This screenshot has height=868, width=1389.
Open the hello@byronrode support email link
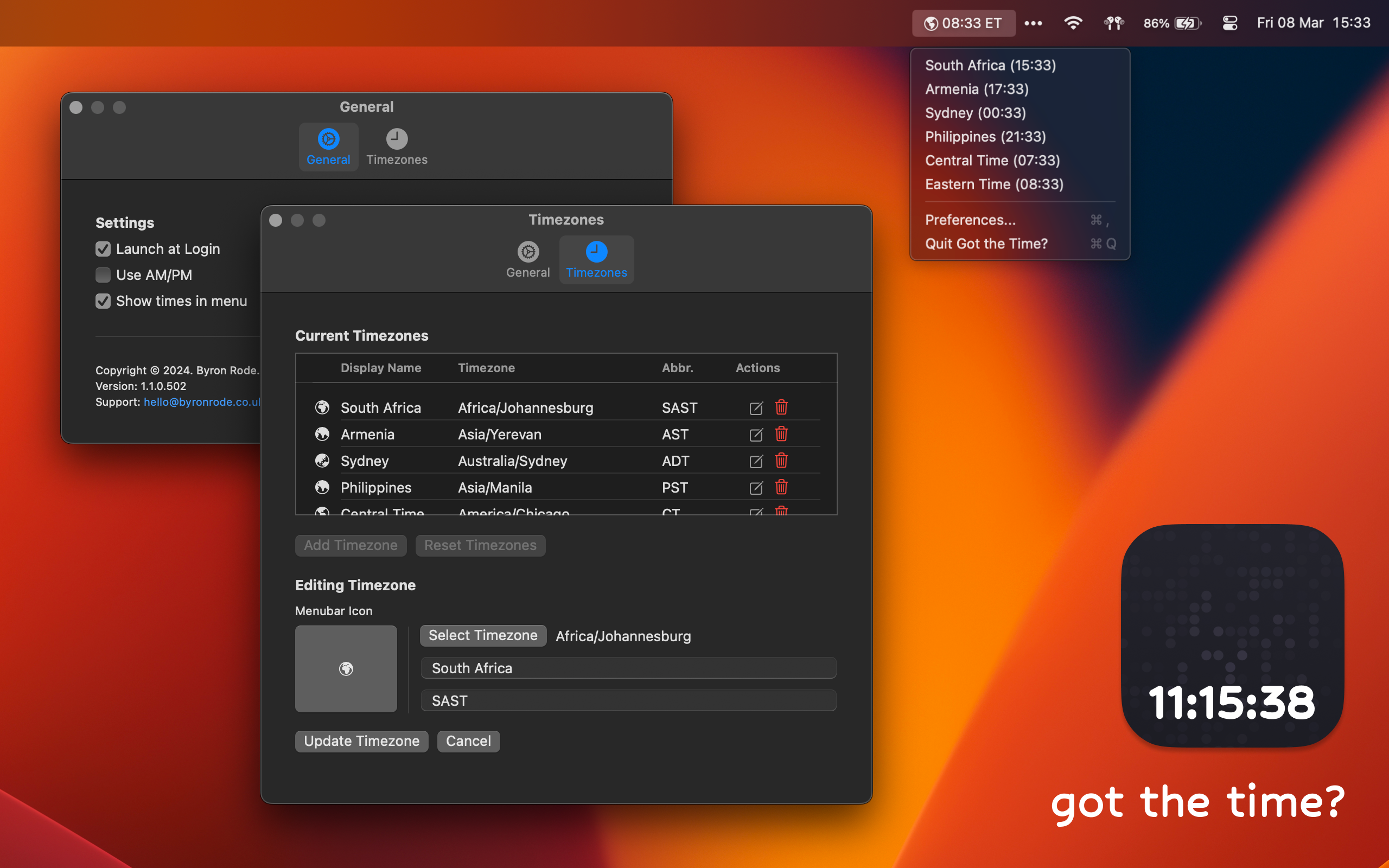coord(202,402)
